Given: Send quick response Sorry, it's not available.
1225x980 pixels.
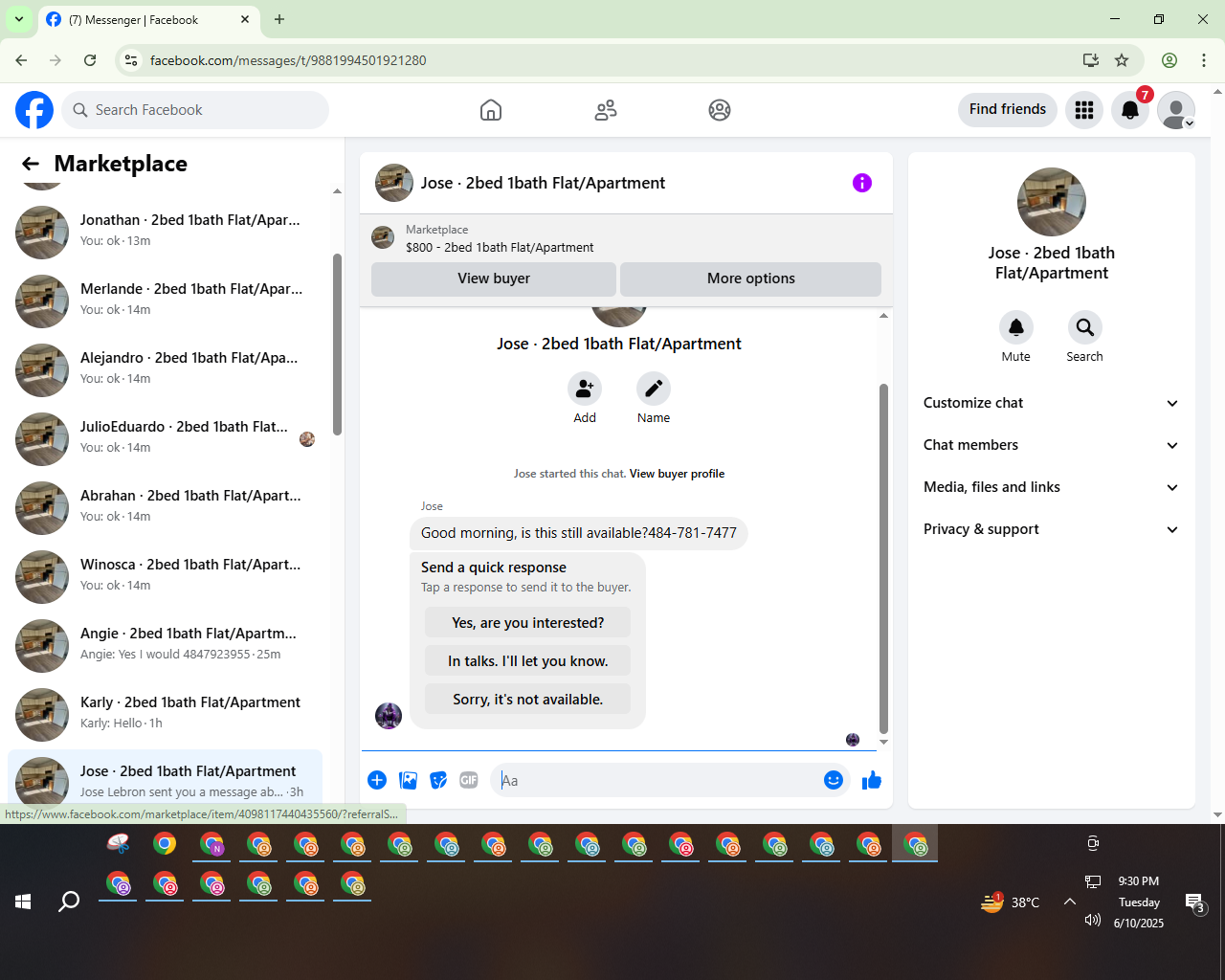Looking at the screenshot, I should click(x=528, y=700).
